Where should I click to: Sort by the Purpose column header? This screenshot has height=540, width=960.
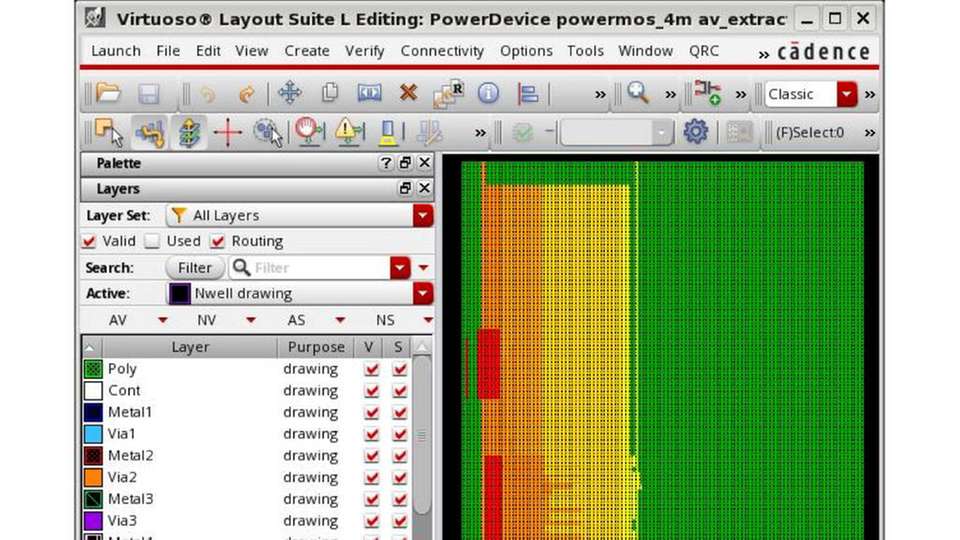point(316,347)
